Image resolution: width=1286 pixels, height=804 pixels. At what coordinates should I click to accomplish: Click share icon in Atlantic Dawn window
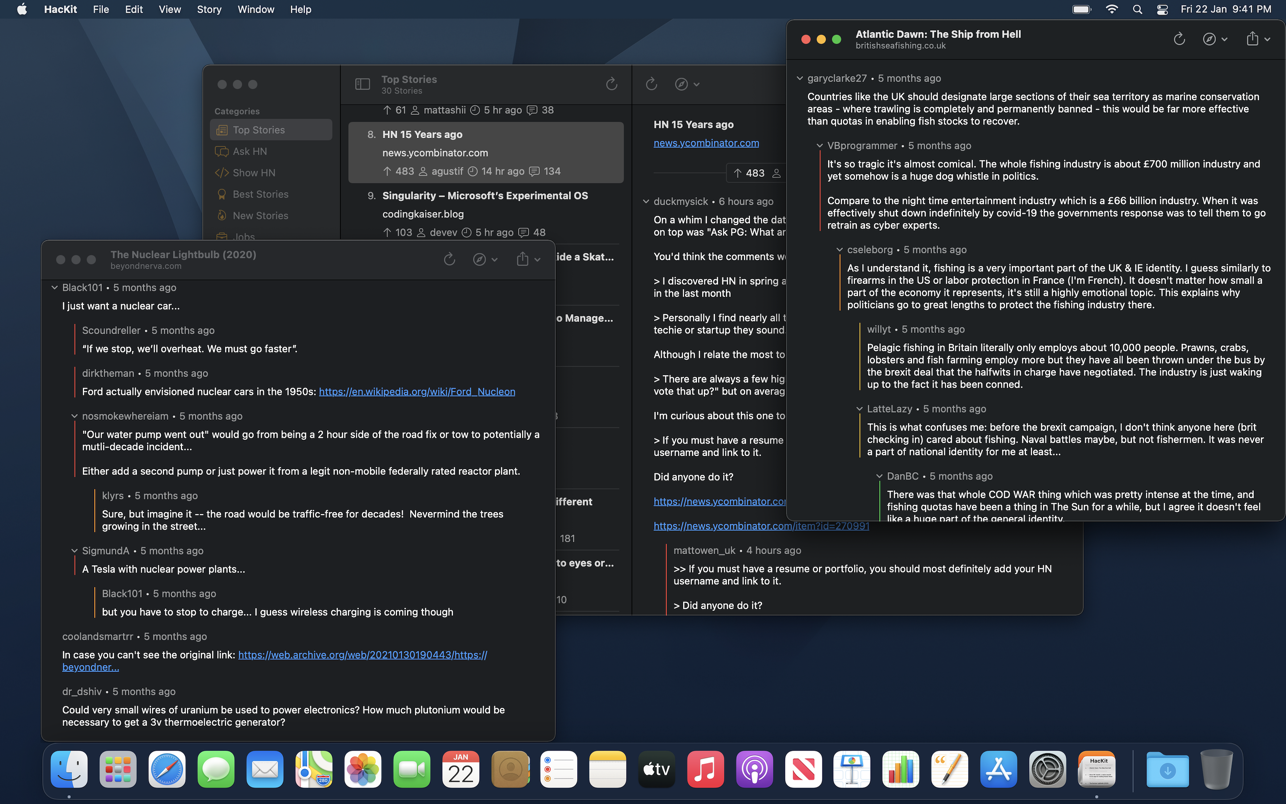[x=1252, y=39]
